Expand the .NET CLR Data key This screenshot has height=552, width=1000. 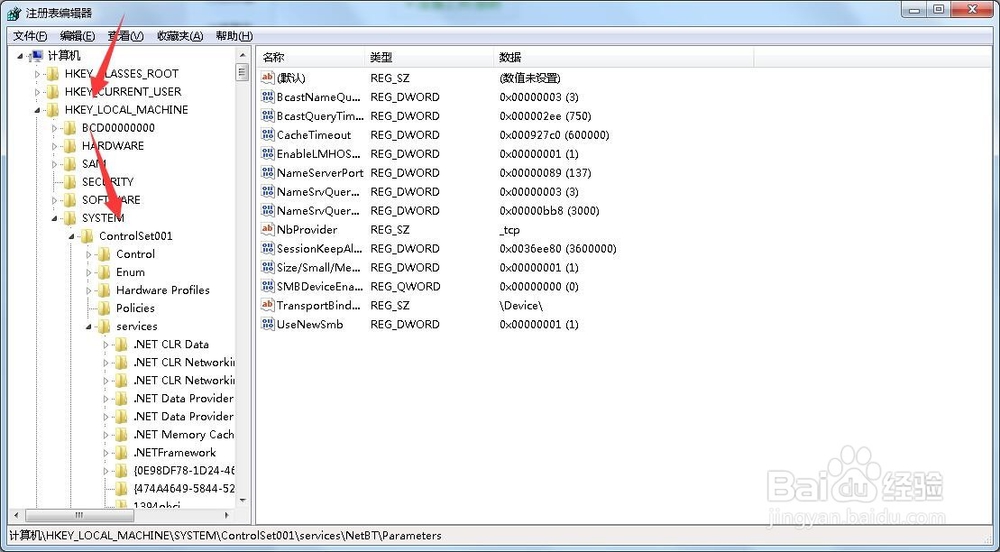coord(106,345)
